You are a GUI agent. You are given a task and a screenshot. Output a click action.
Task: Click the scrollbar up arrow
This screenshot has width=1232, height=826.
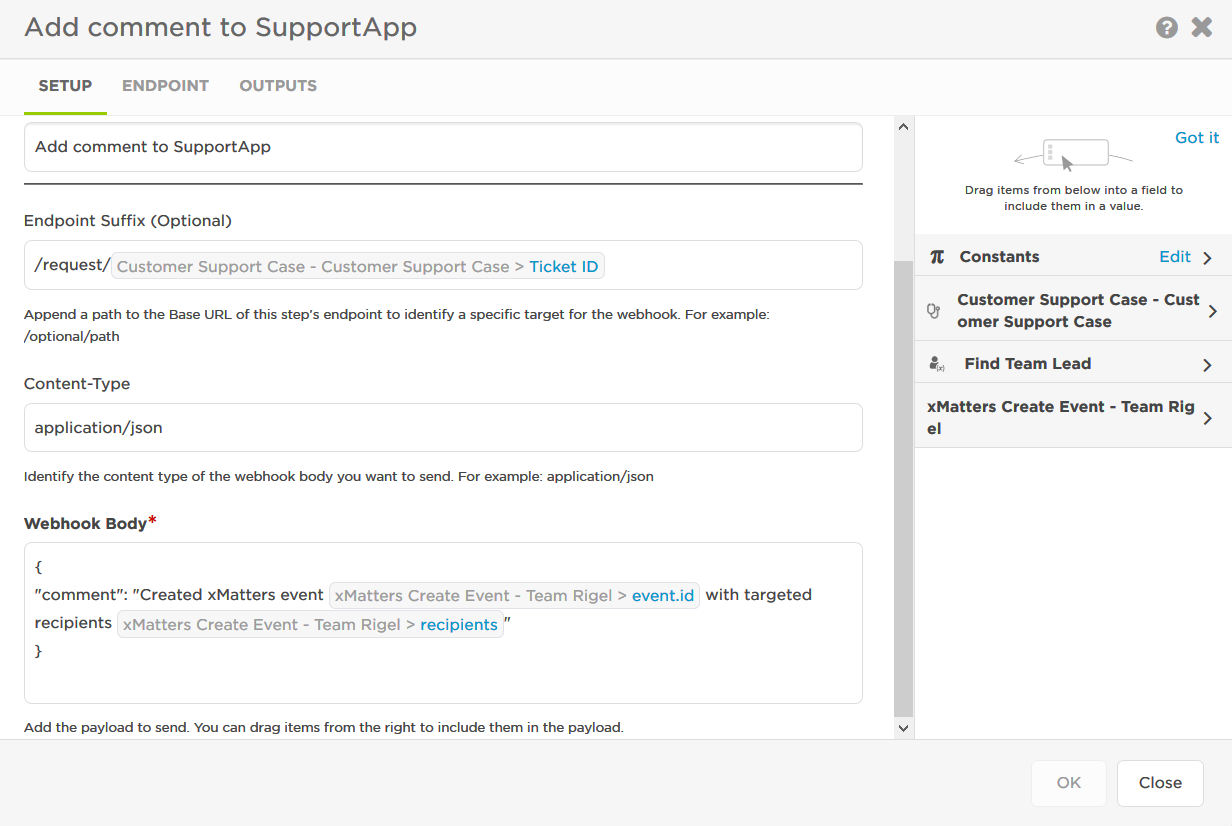point(903,127)
